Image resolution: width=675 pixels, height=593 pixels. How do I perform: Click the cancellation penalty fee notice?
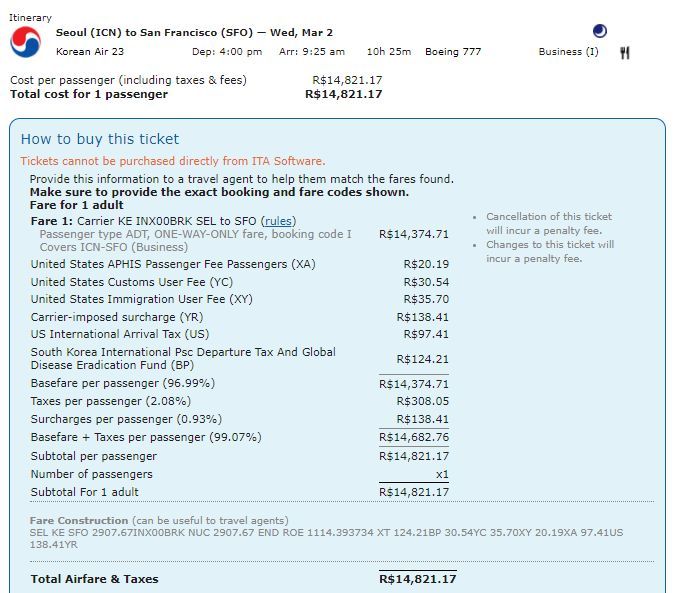tap(549, 223)
